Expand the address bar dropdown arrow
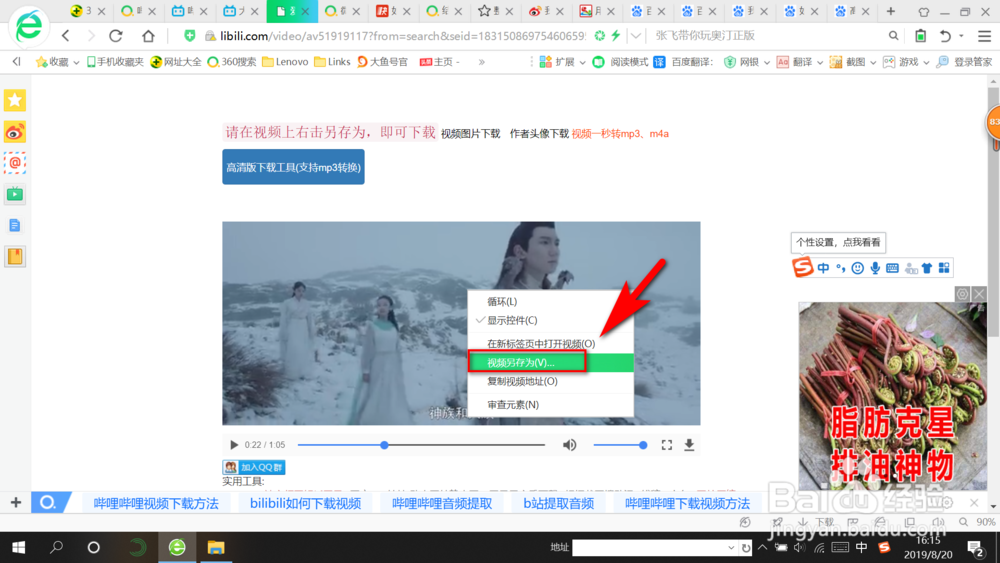The height and width of the screenshot is (563, 1000). point(636,36)
